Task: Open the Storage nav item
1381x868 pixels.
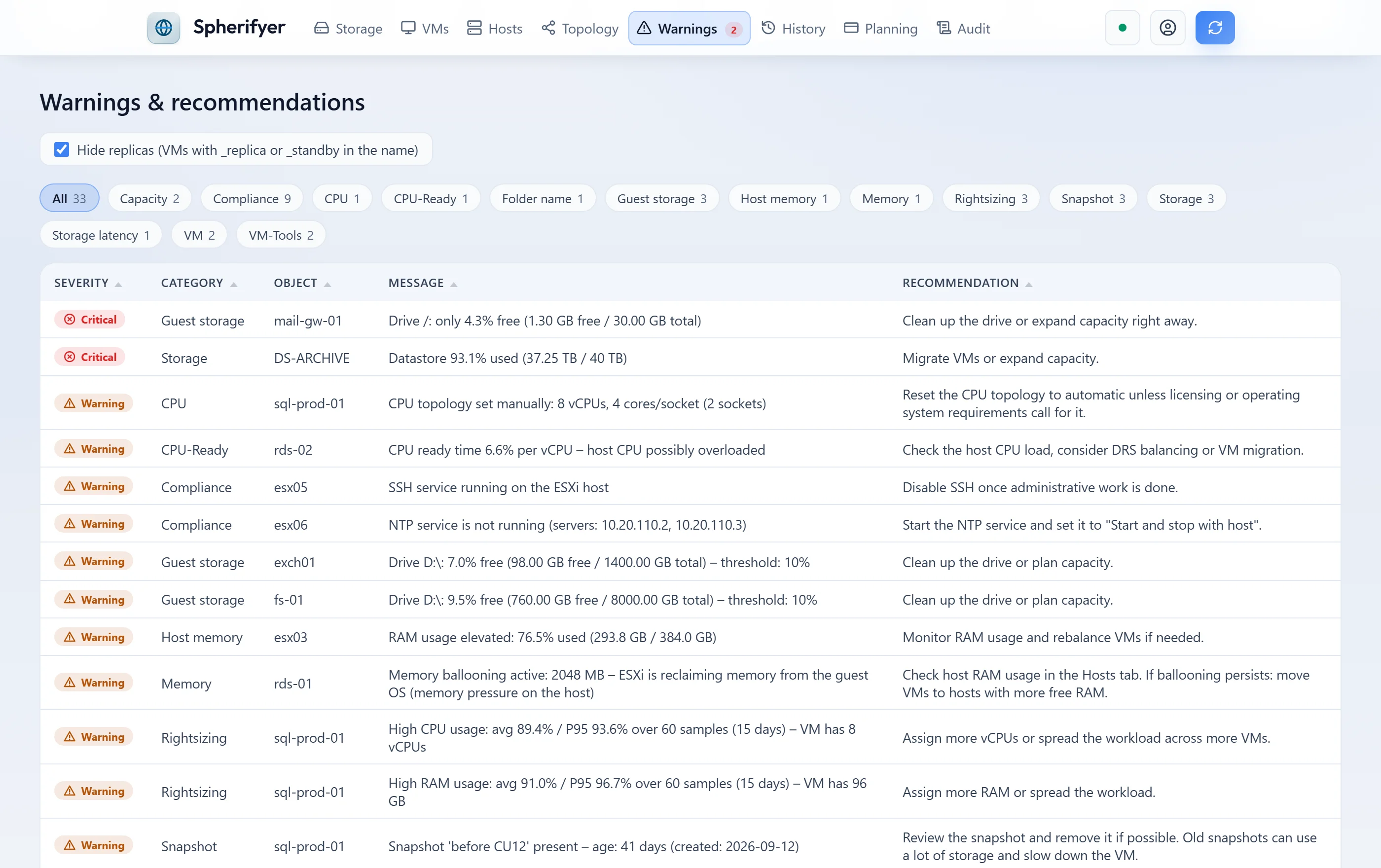Action: (348, 28)
